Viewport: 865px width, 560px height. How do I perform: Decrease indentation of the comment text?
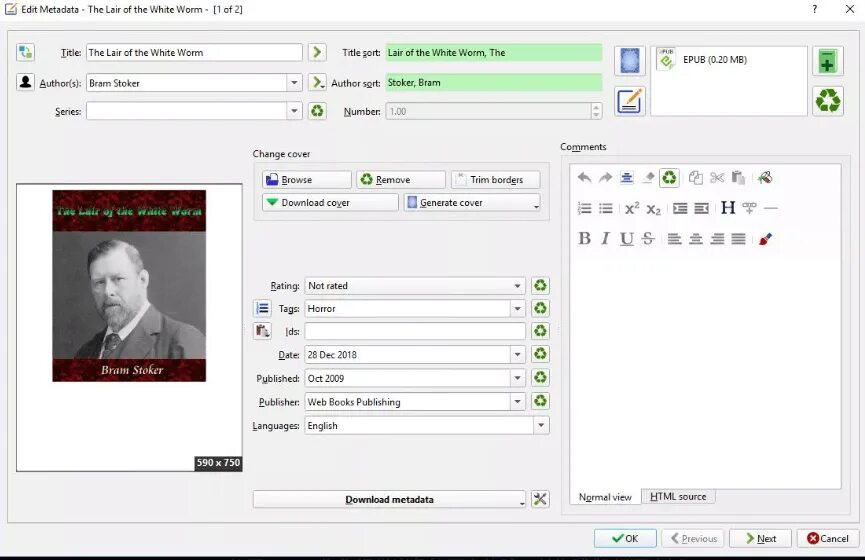coord(701,208)
